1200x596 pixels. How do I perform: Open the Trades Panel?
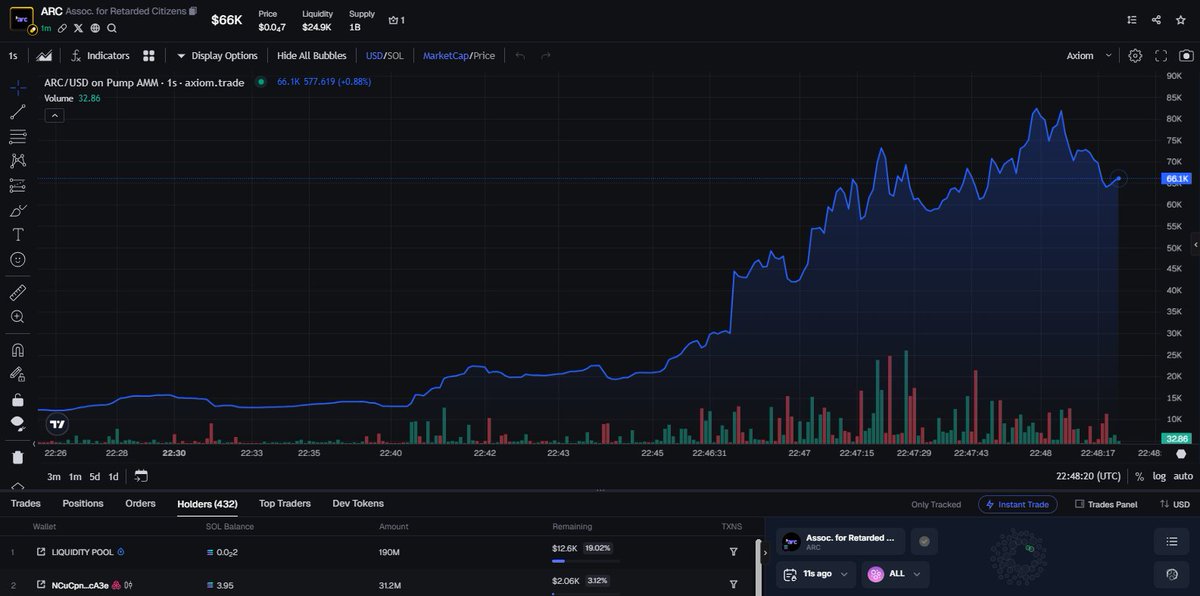click(1106, 504)
